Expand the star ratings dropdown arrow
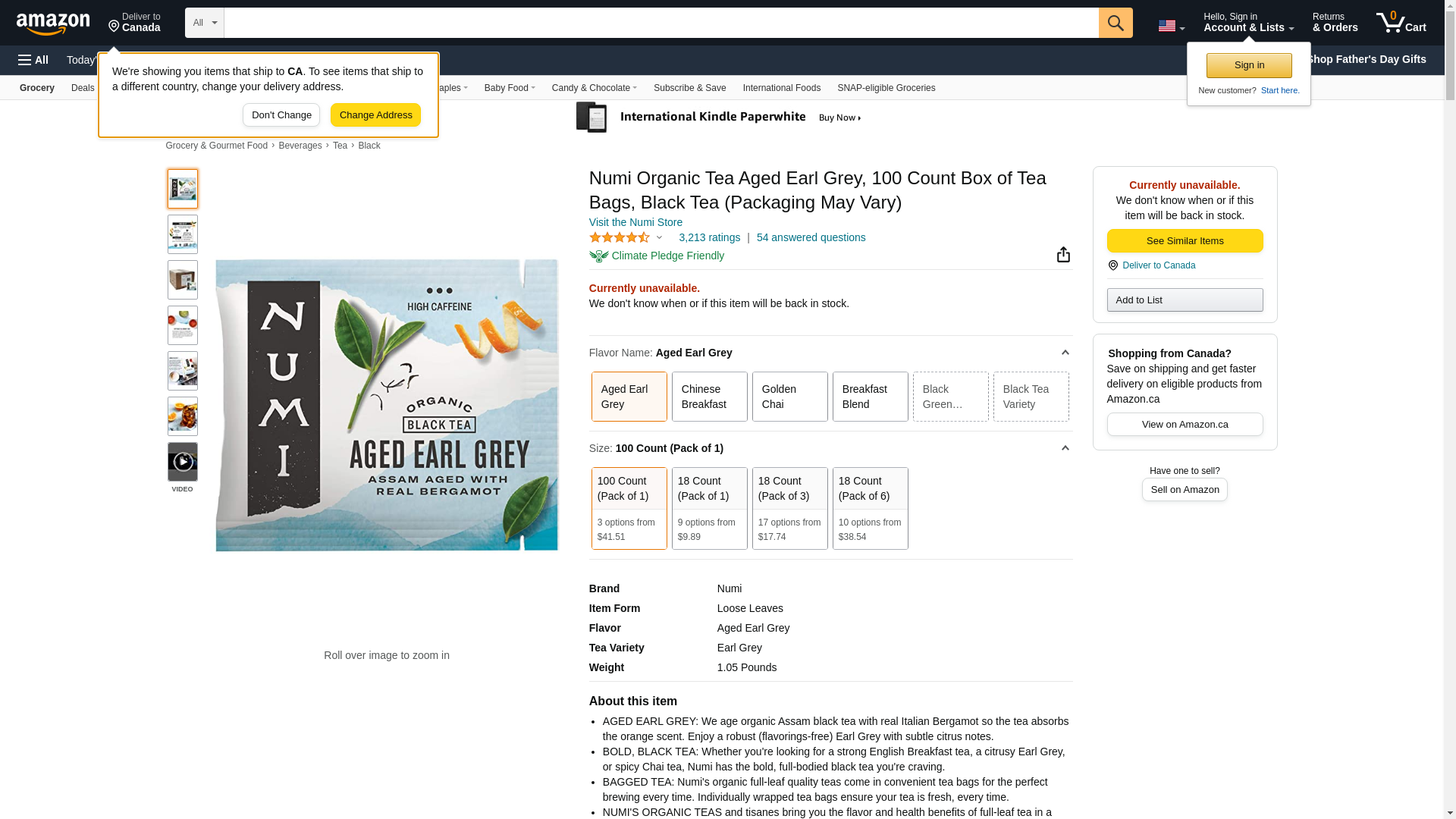 pyautogui.click(x=659, y=238)
